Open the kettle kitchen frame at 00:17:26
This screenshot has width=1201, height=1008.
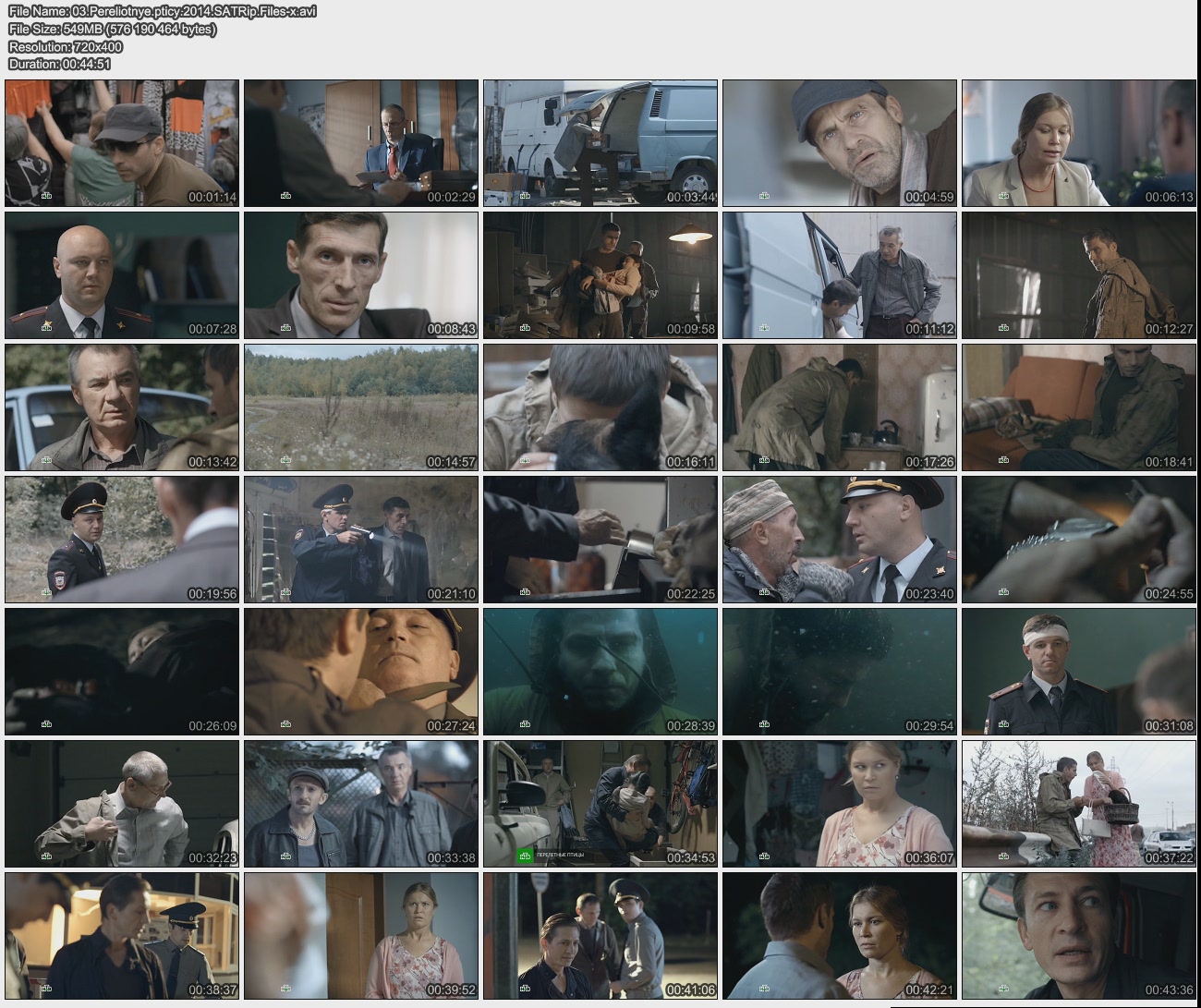pos(840,407)
